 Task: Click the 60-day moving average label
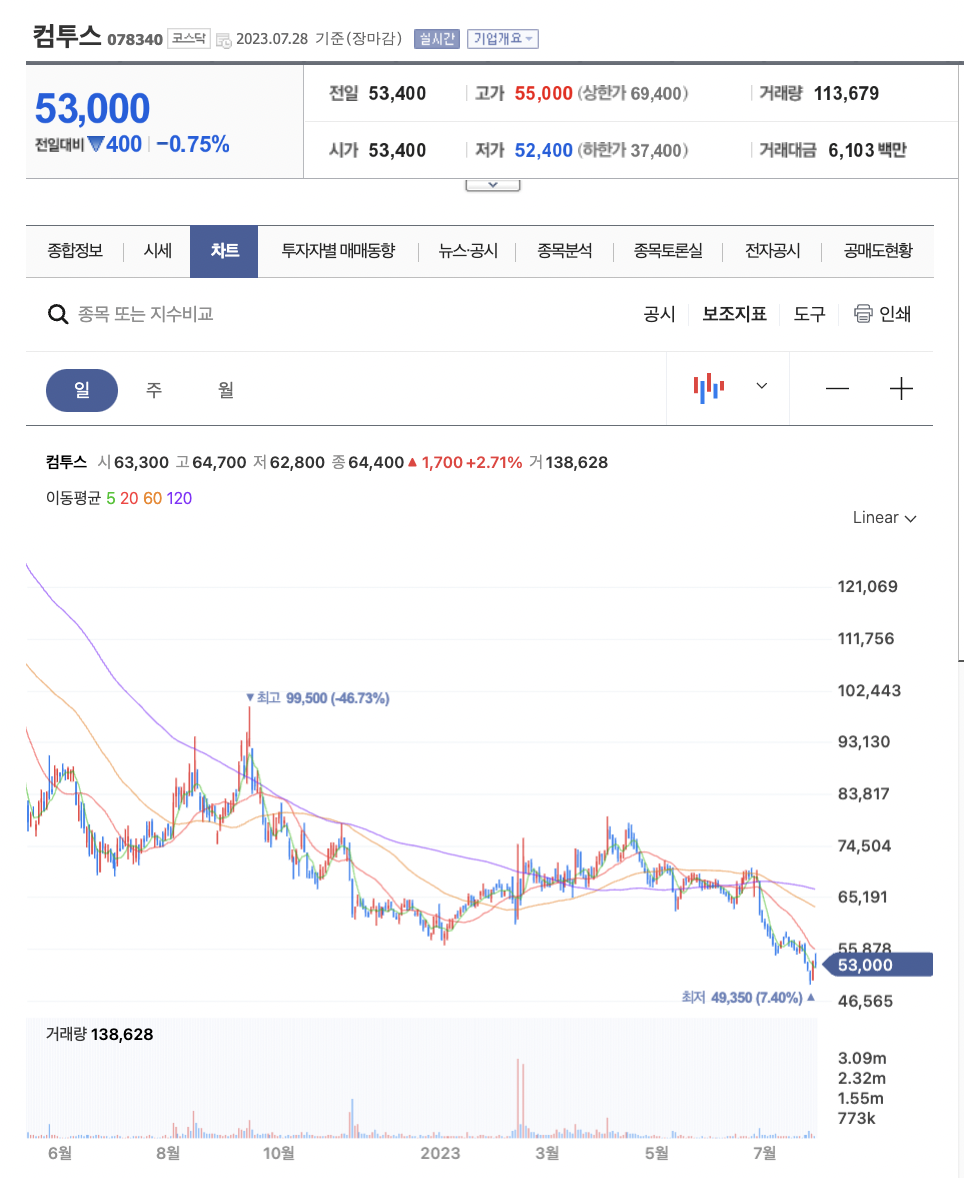[x=153, y=498]
